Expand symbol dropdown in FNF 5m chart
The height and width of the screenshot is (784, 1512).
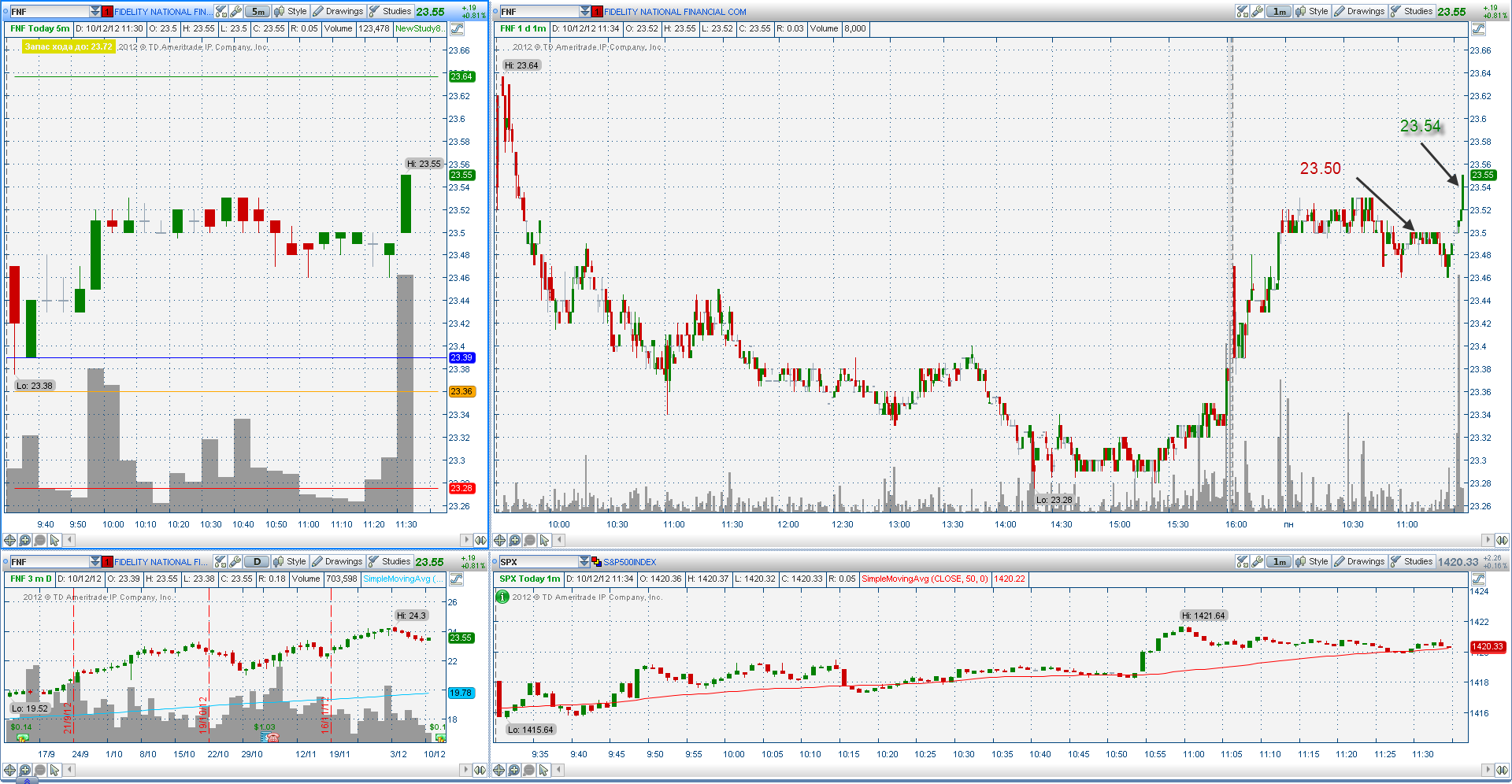tap(95, 11)
